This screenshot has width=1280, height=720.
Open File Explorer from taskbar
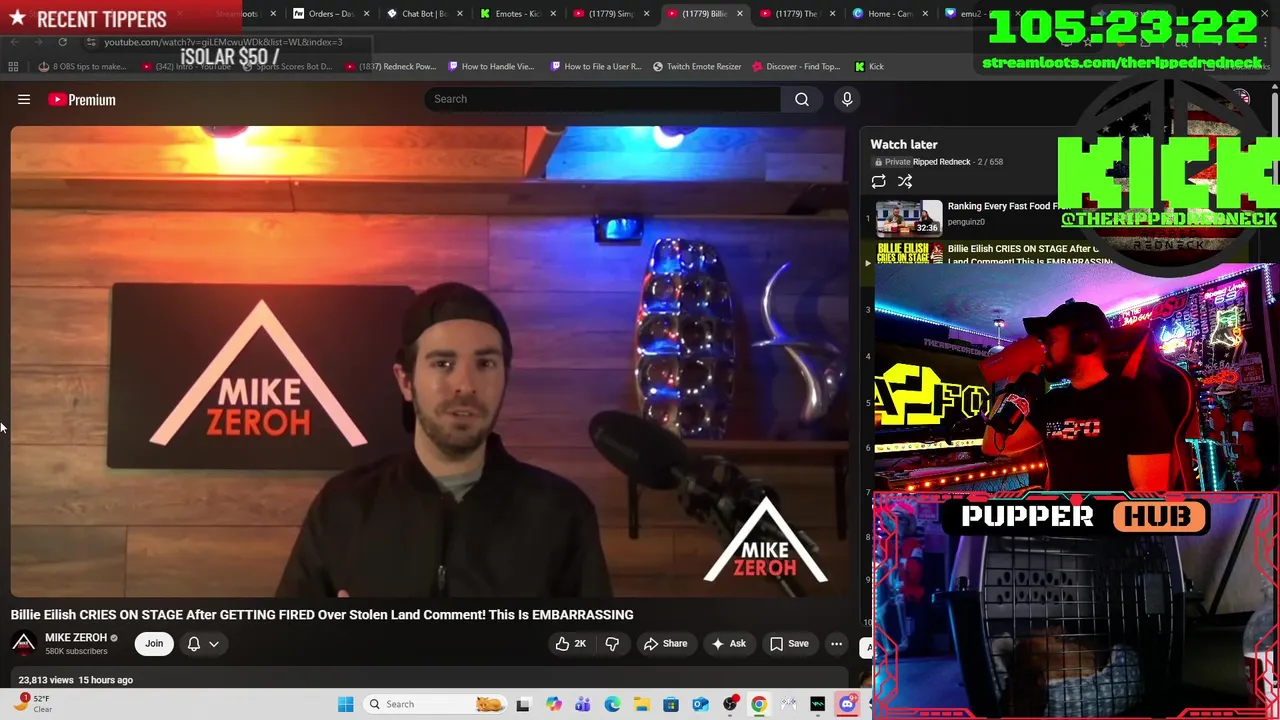(x=641, y=704)
